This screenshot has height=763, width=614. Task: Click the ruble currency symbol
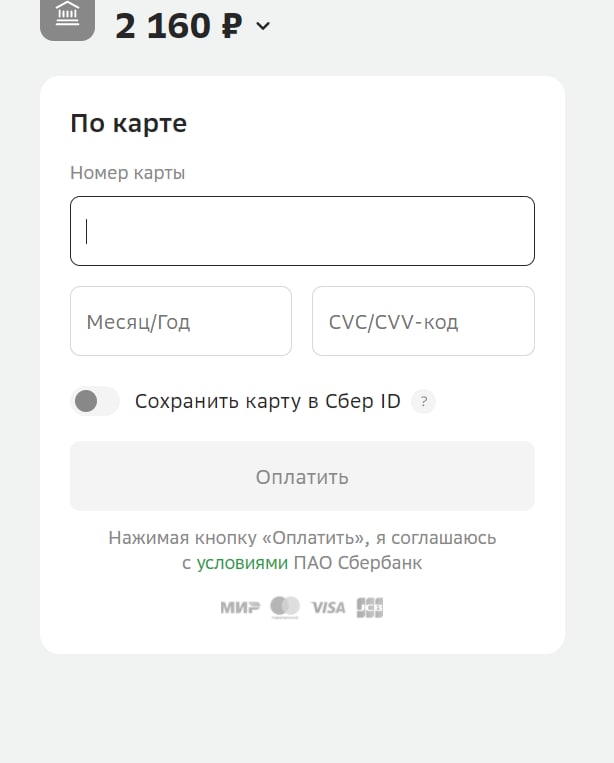pyautogui.click(x=231, y=26)
